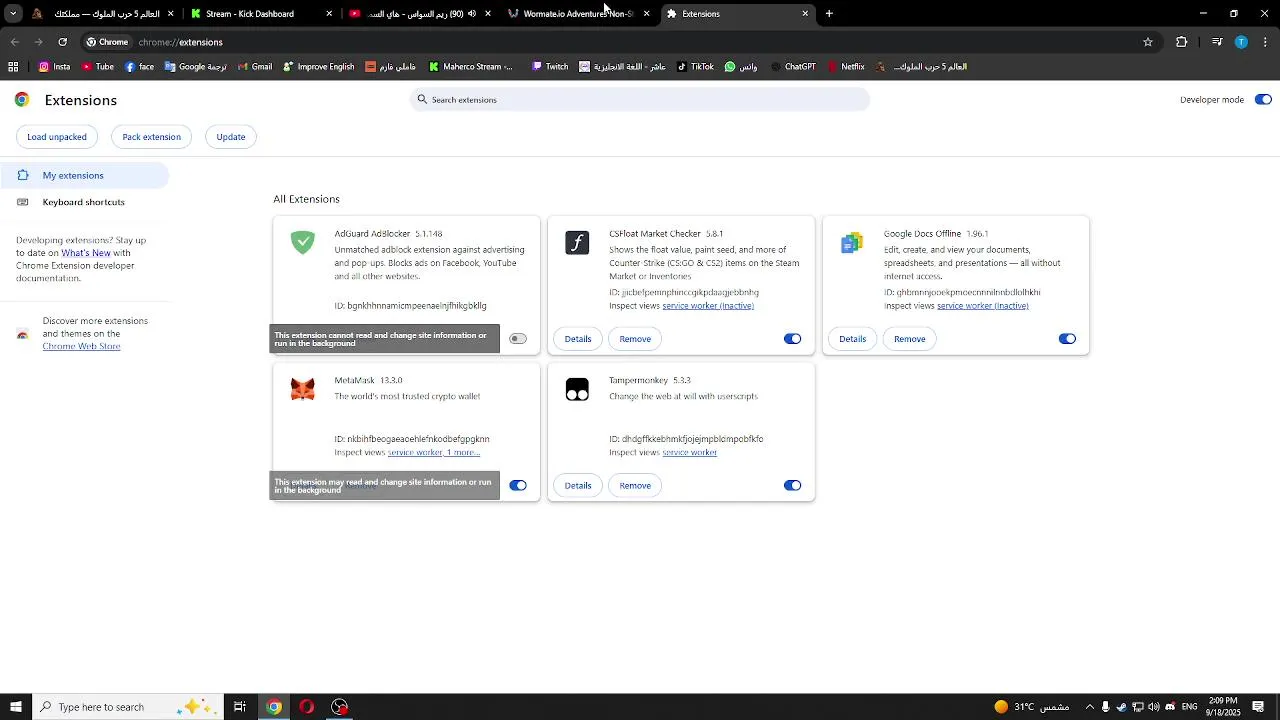Open Keyboard shortcuts in the sidebar
1280x720 pixels.
click(x=84, y=202)
